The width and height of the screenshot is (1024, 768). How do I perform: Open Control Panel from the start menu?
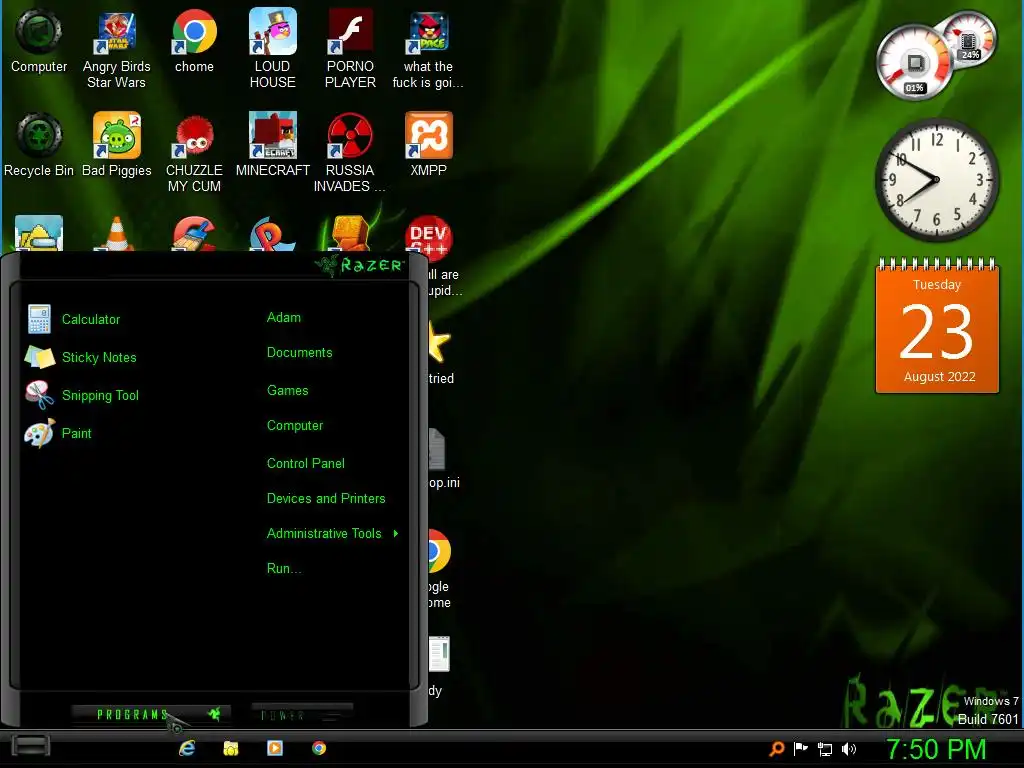pyautogui.click(x=306, y=464)
